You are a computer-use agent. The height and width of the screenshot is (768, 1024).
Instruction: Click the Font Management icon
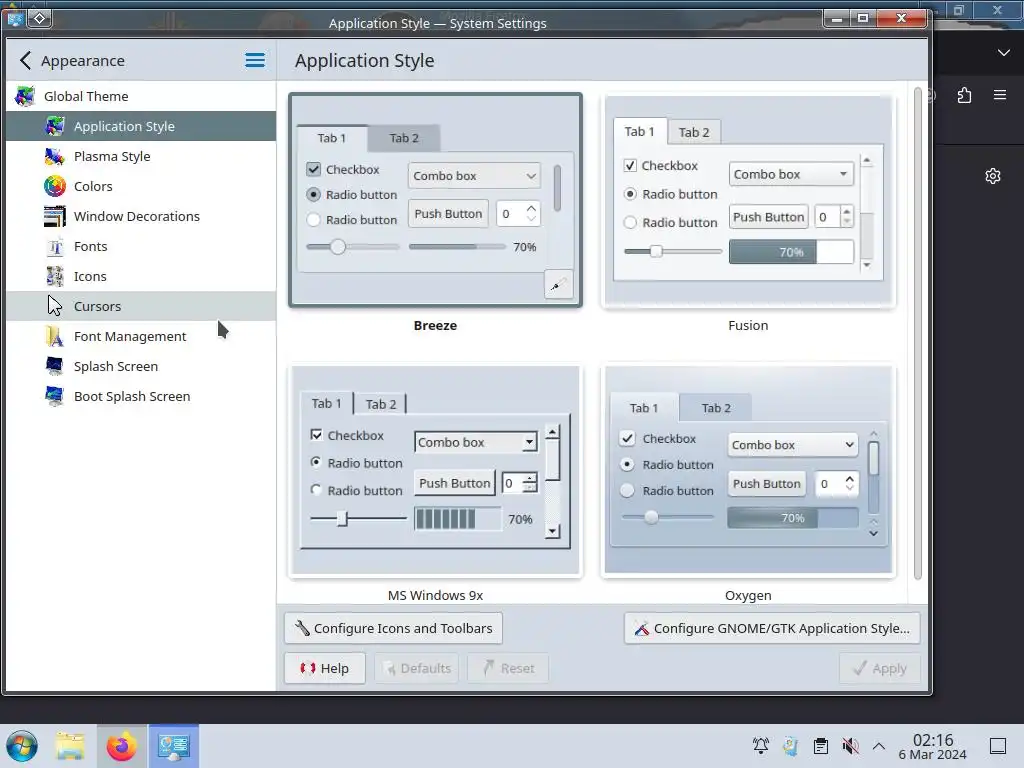click(55, 336)
